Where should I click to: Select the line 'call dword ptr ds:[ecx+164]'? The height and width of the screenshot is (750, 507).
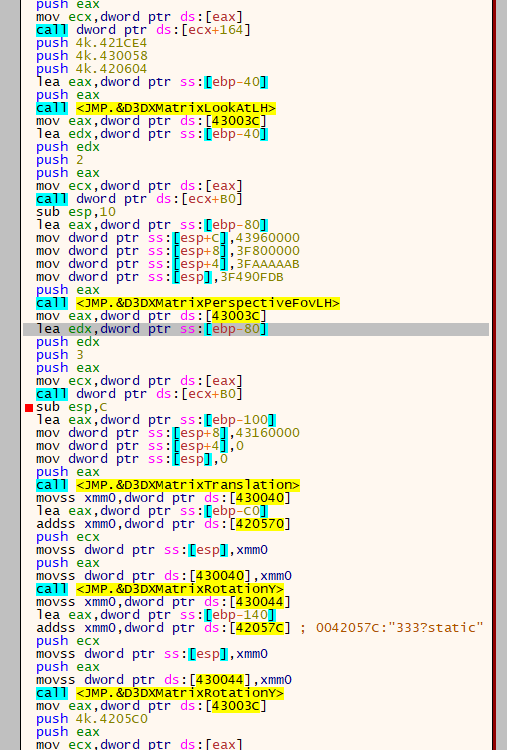tap(143, 30)
